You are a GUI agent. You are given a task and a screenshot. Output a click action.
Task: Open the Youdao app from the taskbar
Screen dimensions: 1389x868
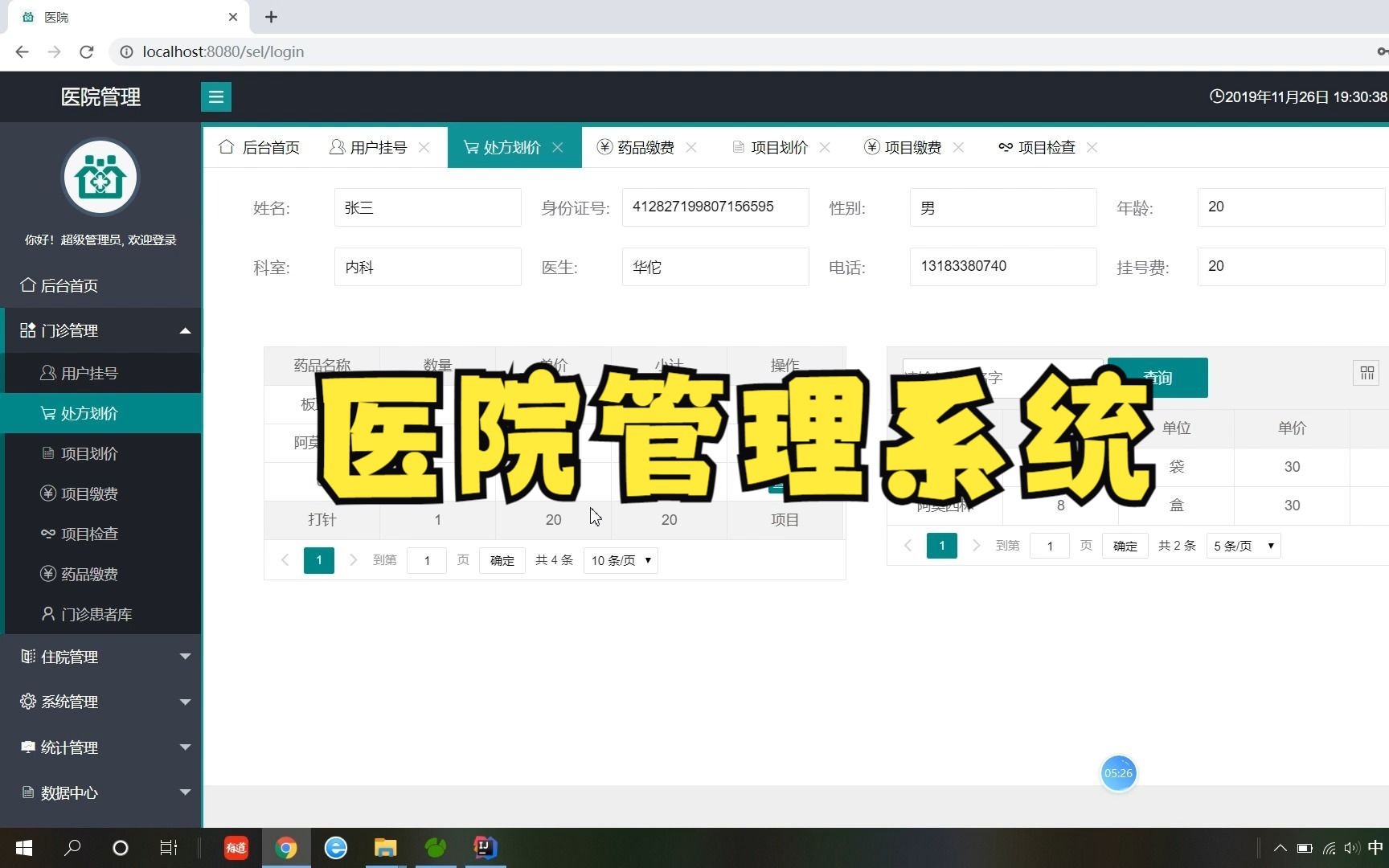(x=236, y=848)
